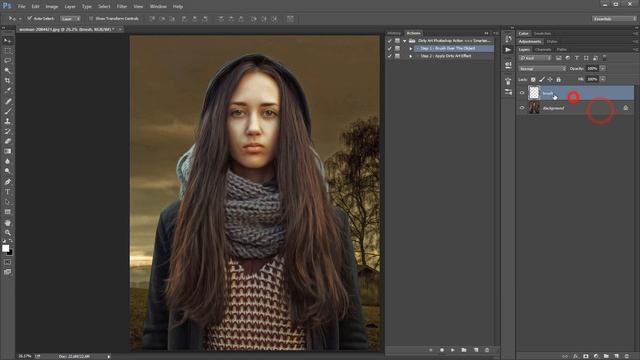Delete the selected action with the trash icon
Screen dimensions: 640x360
487,350
